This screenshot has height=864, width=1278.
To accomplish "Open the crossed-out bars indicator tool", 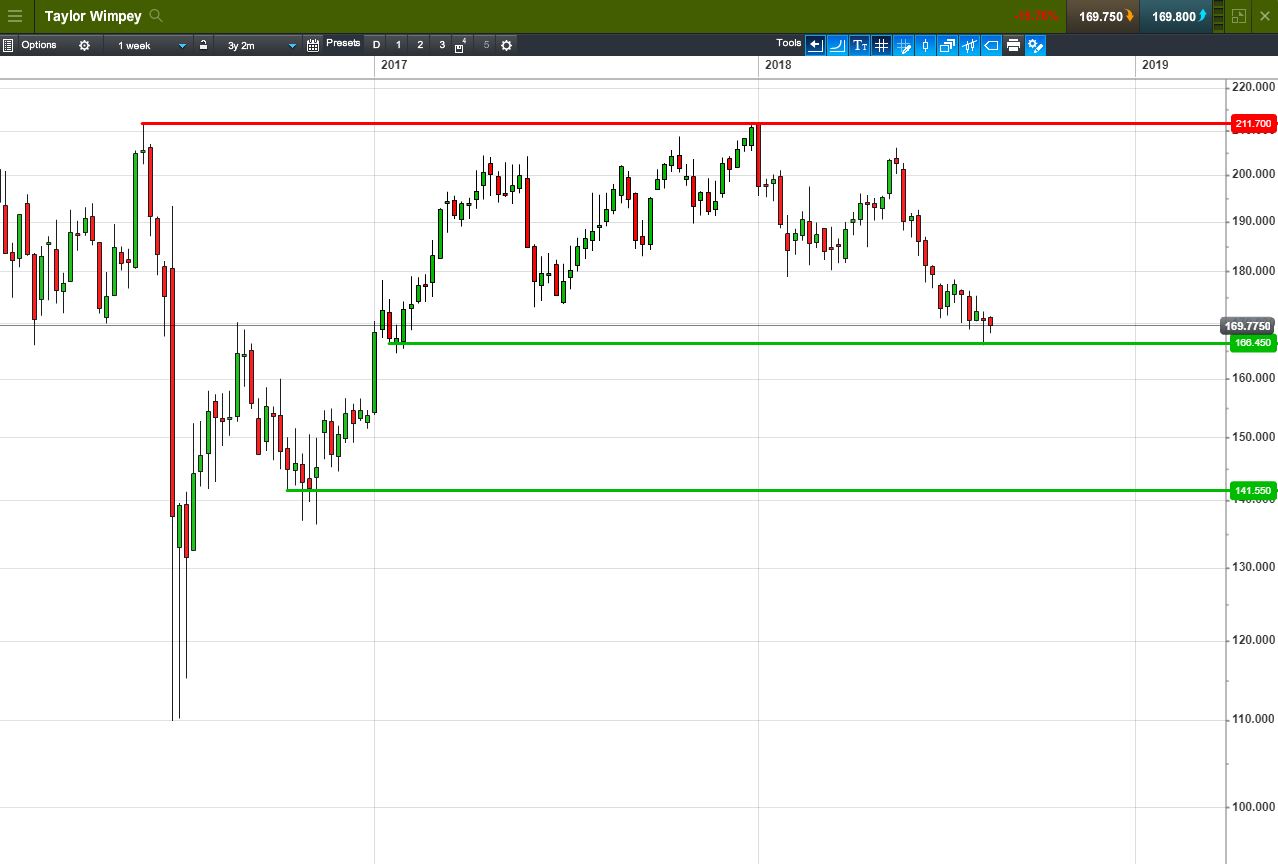I will tap(969, 45).
